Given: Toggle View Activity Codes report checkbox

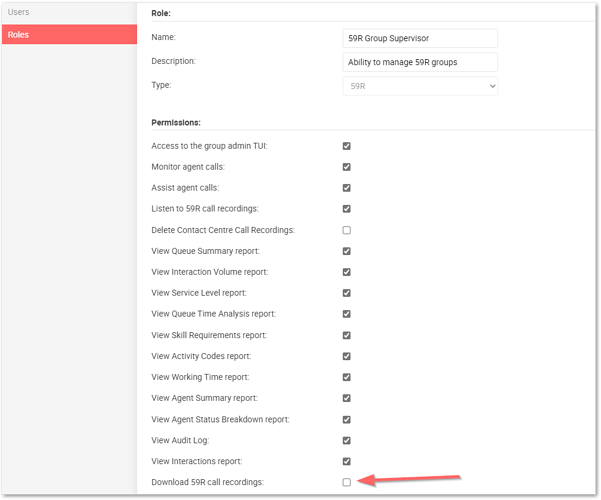Looking at the screenshot, I should click(x=347, y=356).
